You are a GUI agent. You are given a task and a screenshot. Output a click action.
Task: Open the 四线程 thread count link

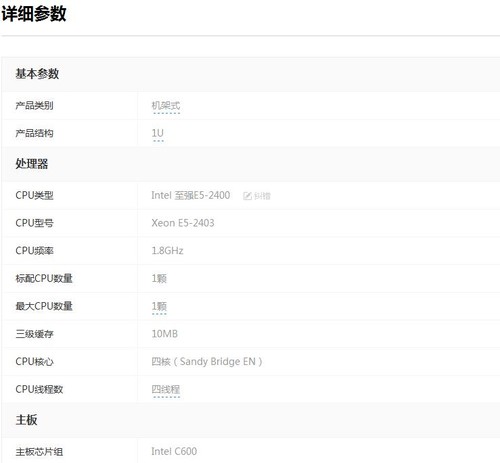(x=166, y=389)
